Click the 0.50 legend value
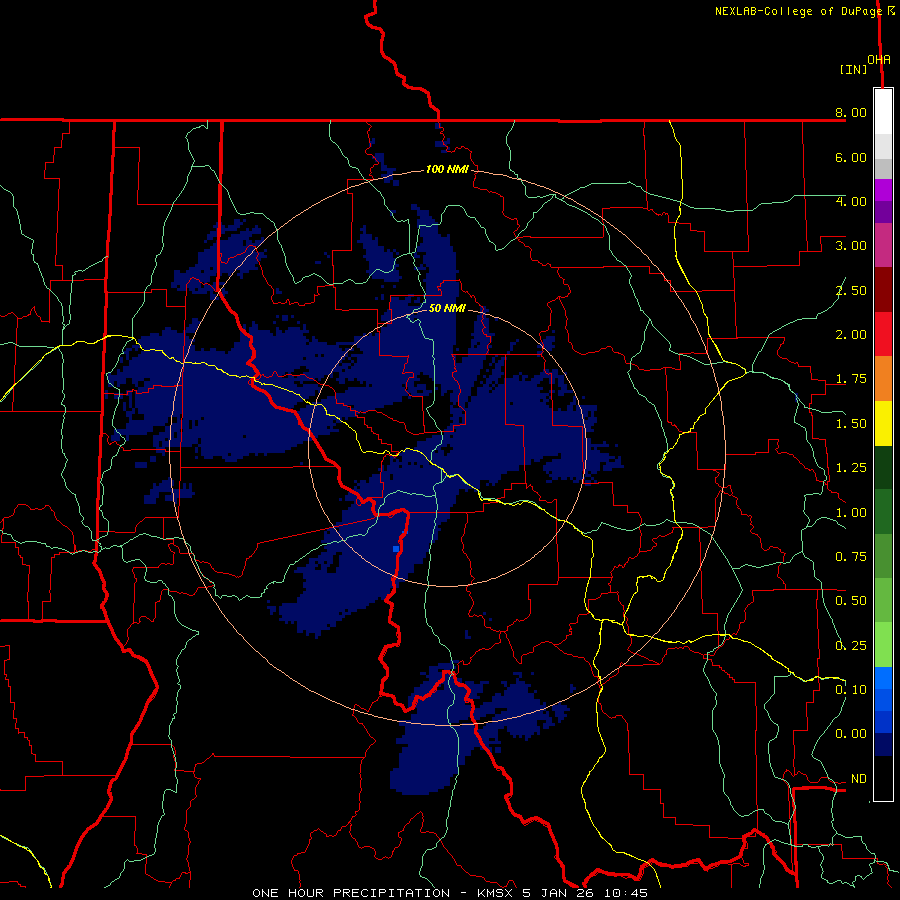The height and width of the screenshot is (900, 900). pyautogui.click(x=851, y=601)
